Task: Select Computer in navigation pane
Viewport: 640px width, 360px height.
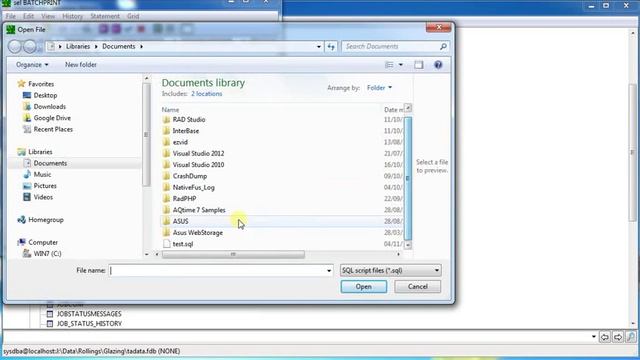Action: [43, 242]
